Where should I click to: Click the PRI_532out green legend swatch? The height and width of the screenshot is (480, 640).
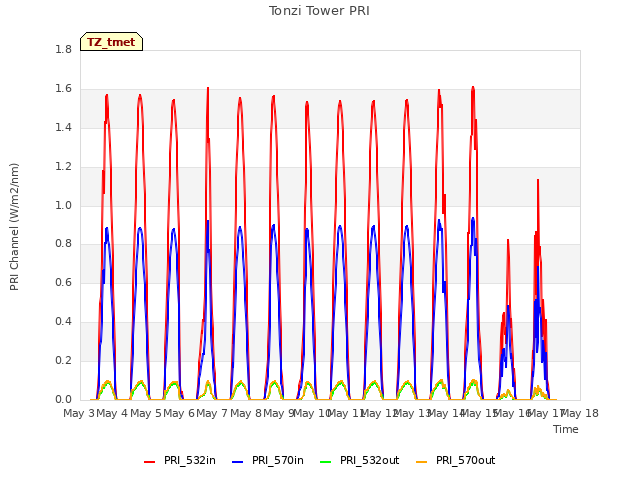tap(325, 462)
